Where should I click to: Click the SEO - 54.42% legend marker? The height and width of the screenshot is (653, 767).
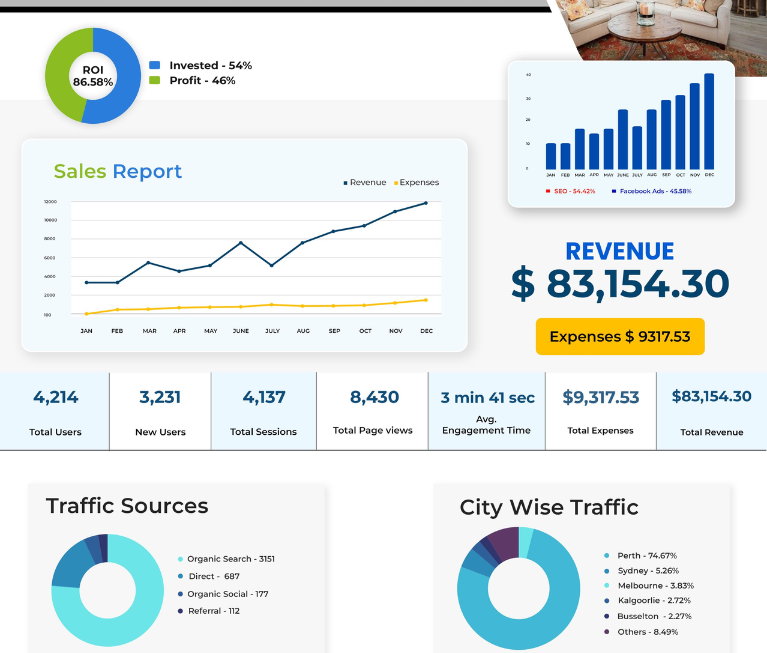pyautogui.click(x=548, y=191)
